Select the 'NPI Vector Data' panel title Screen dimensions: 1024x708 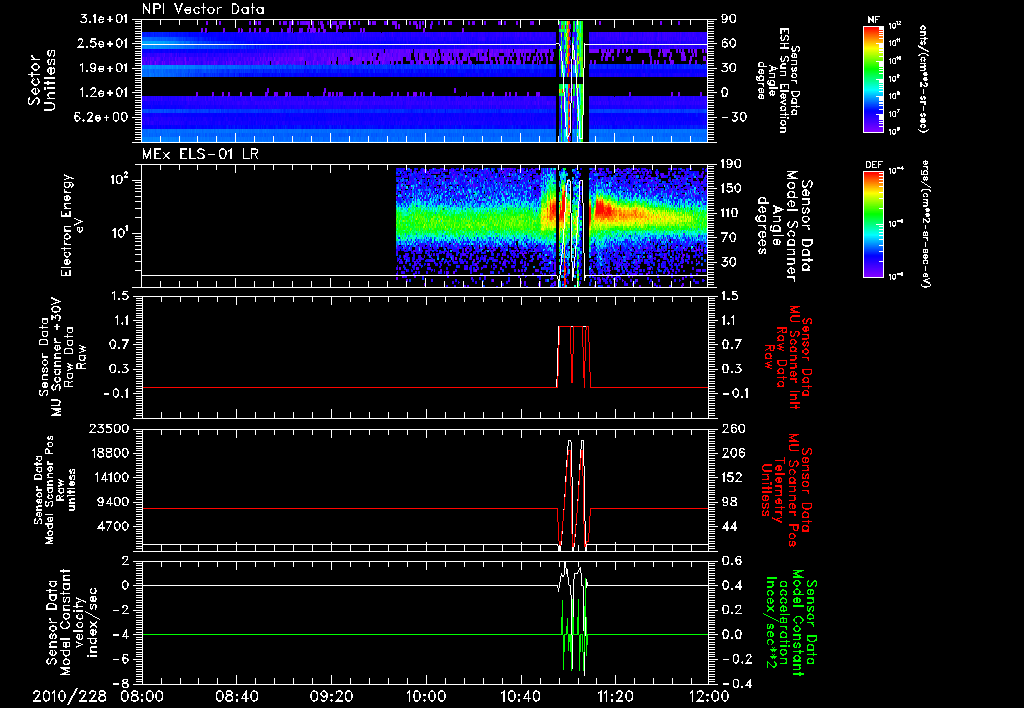(x=203, y=9)
